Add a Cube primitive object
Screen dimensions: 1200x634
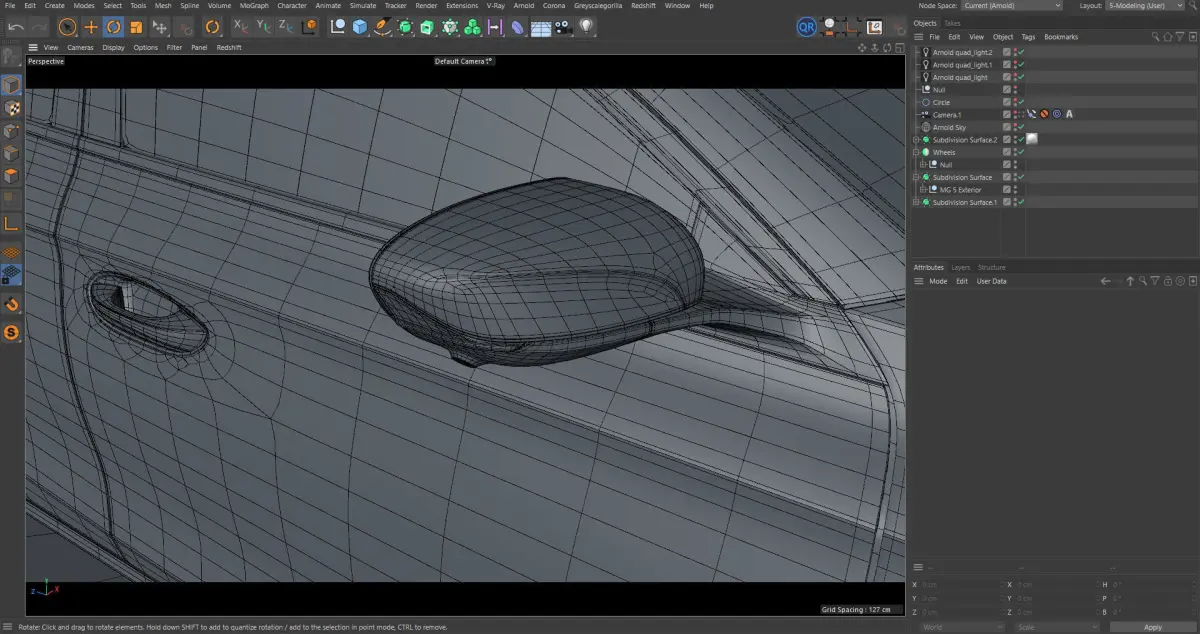click(360, 27)
